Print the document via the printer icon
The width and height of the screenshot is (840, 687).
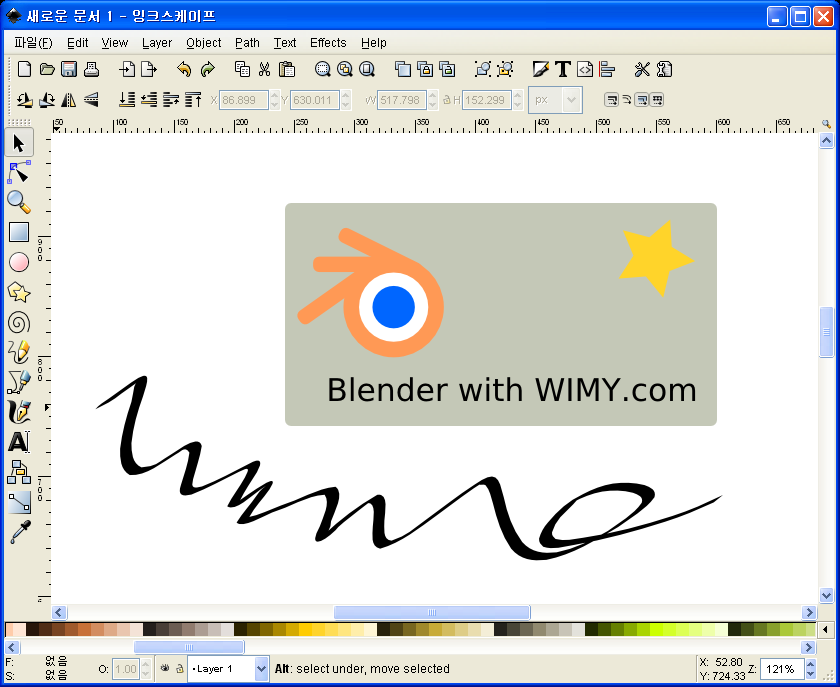91,69
